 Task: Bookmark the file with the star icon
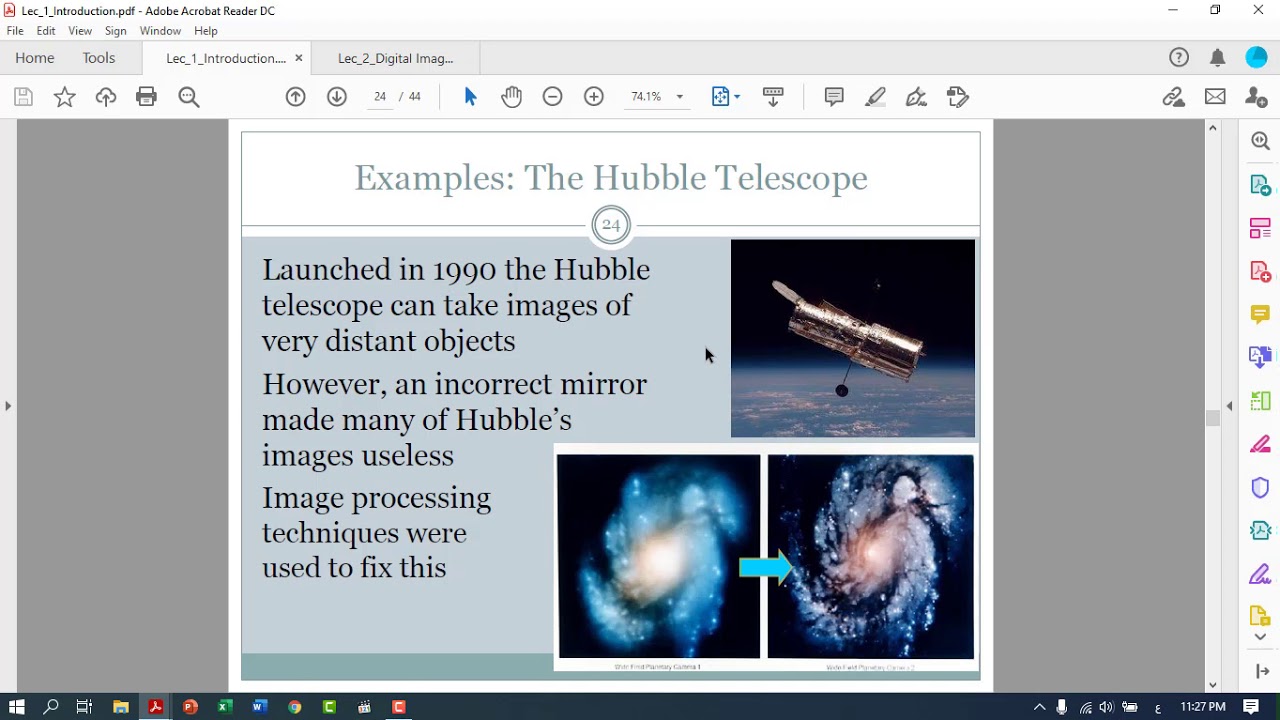pos(64,97)
